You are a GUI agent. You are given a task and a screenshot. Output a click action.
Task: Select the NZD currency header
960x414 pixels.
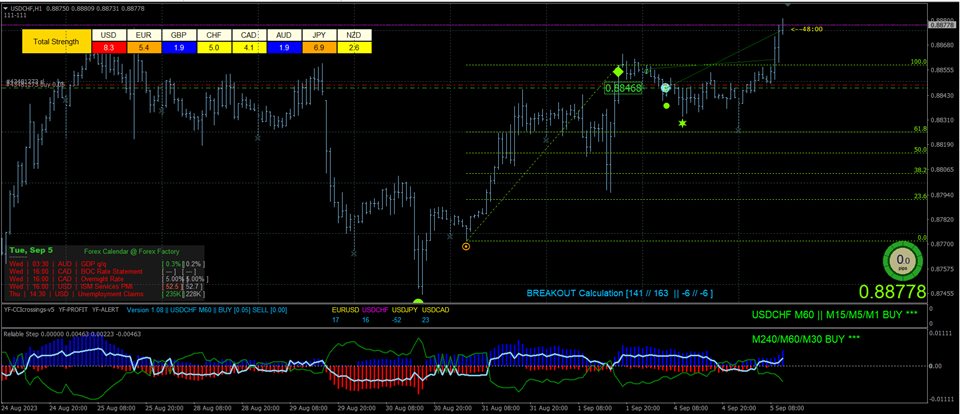pyautogui.click(x=354, y=36)
